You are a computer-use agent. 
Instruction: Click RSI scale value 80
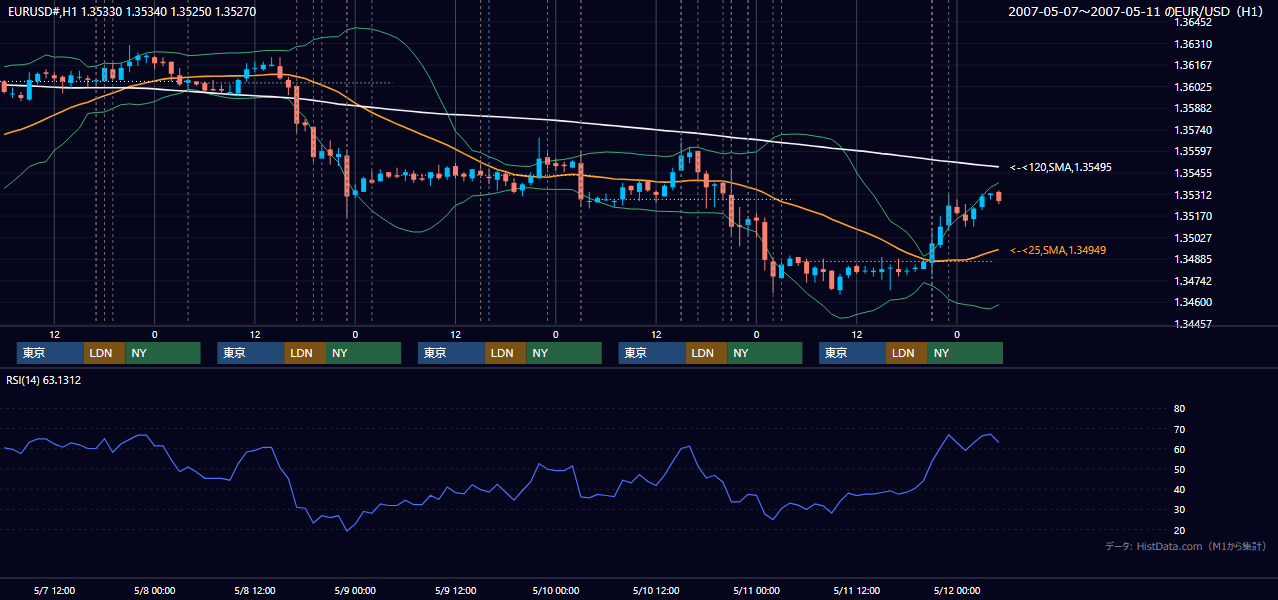pos(1179,409)
